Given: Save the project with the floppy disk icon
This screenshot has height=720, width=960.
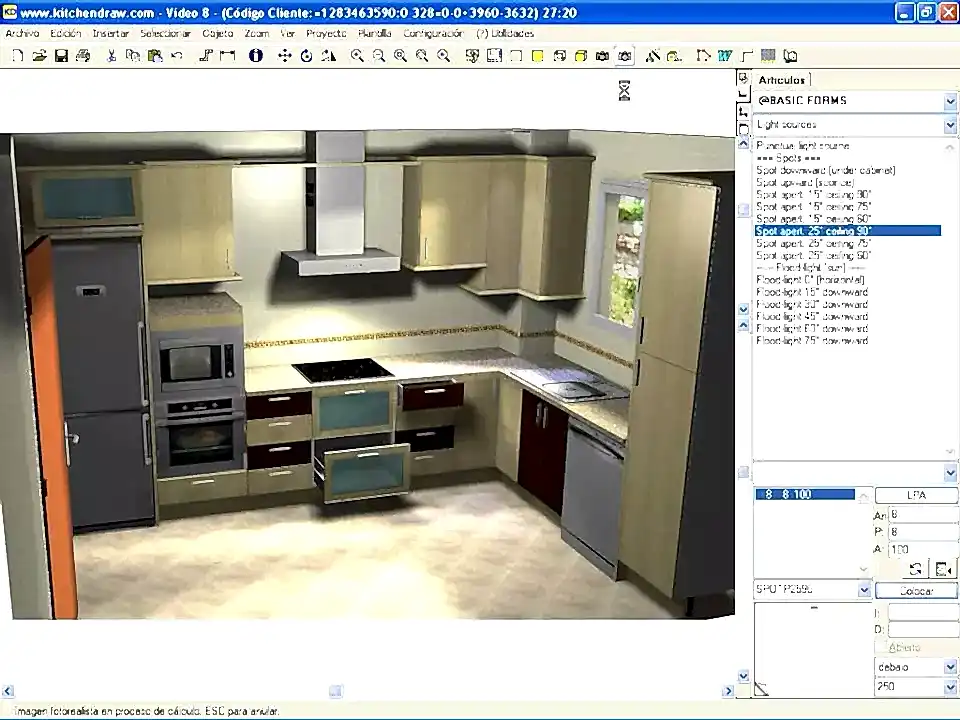Looking at the screenshot, I should click(x=61, y=56).
